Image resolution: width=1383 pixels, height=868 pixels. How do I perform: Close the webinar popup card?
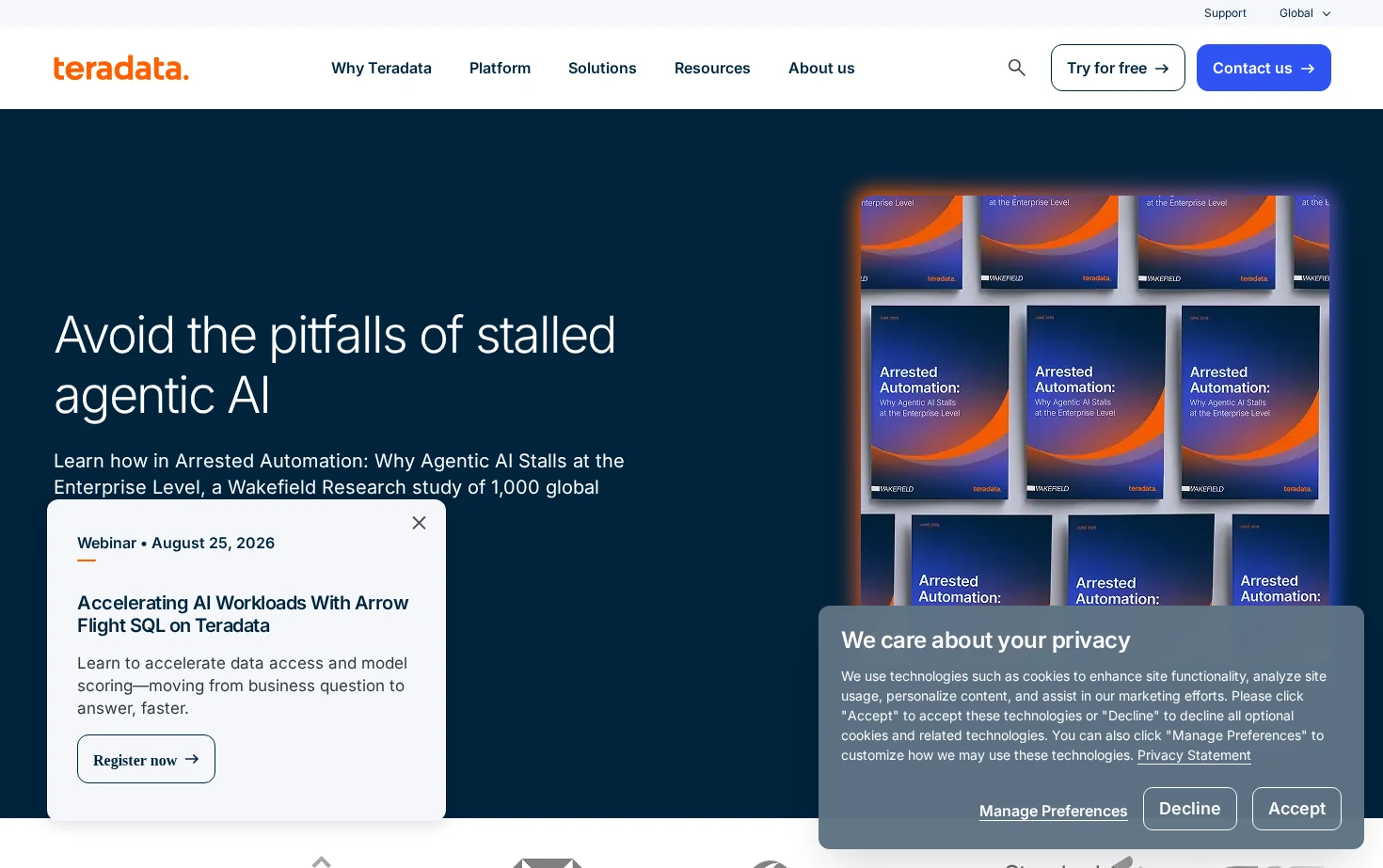point(419,523)
